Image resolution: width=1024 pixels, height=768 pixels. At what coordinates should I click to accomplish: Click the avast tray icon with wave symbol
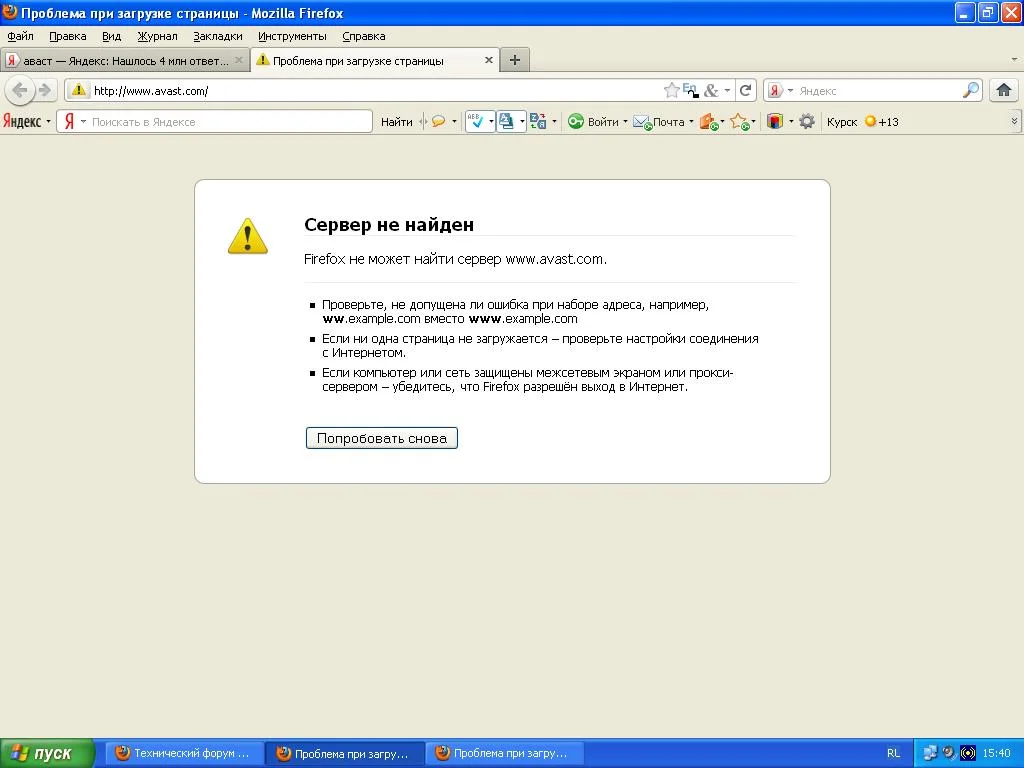967,753
